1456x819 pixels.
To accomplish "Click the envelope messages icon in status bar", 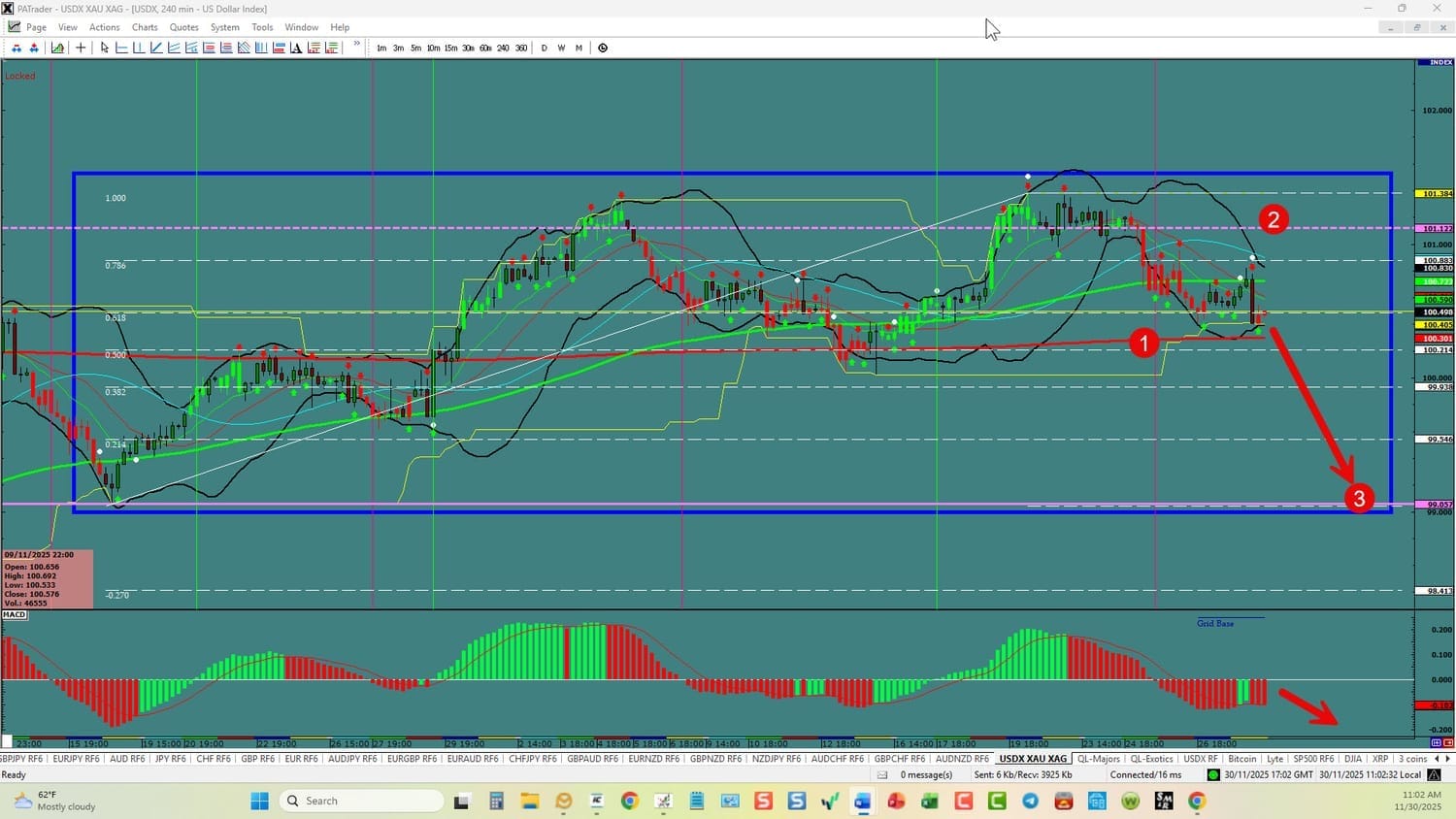I will tap(882, 775).
